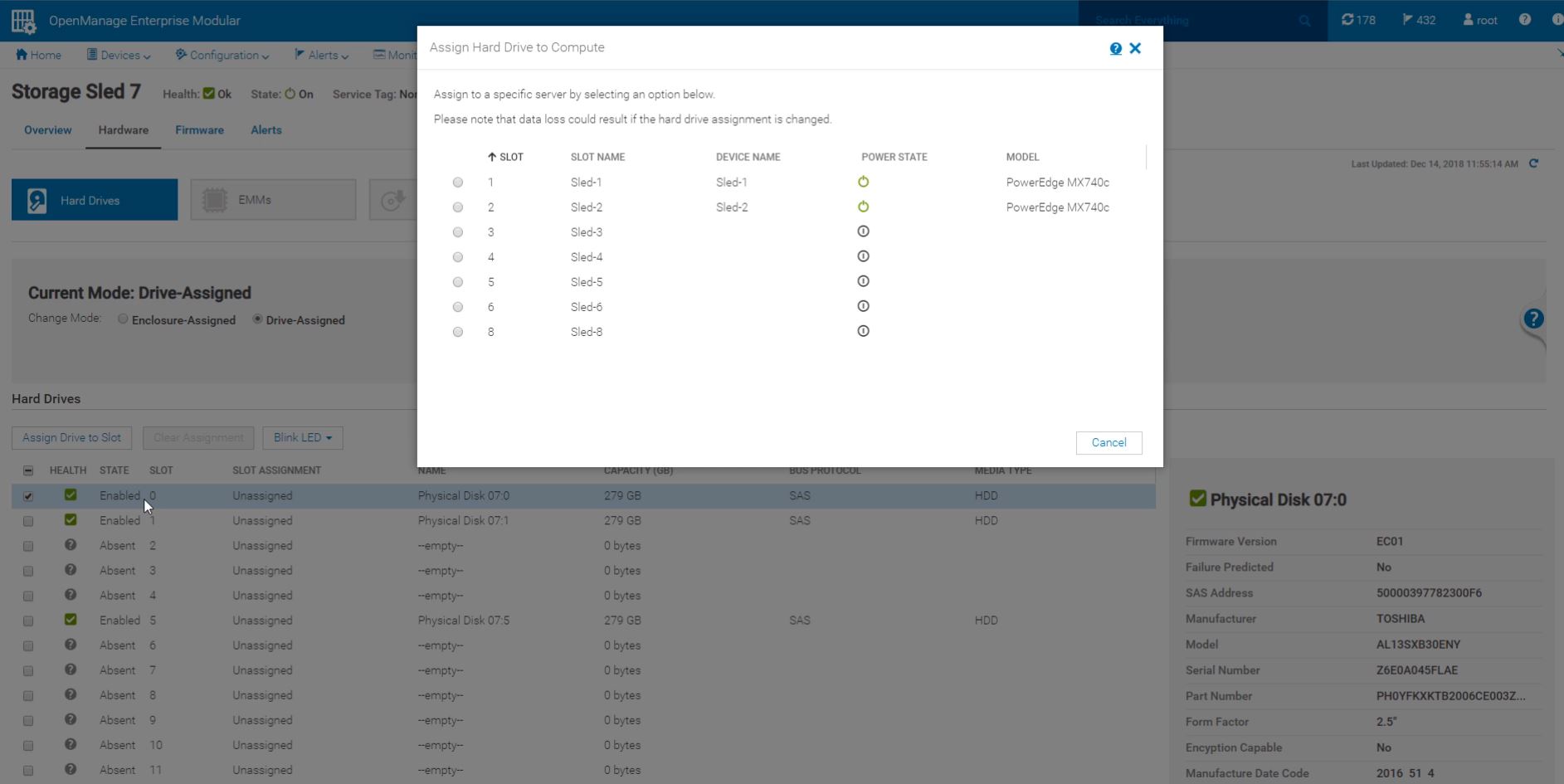The height and width of the screenshot is (784, 1564).
Task: Select the Physical Disk 07:5 row name
Action: pos(464,621)
